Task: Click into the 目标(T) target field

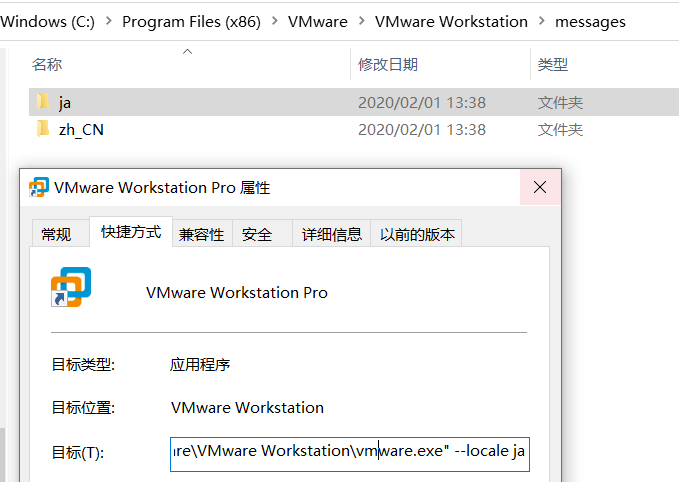Action: [x=350, y=454]
